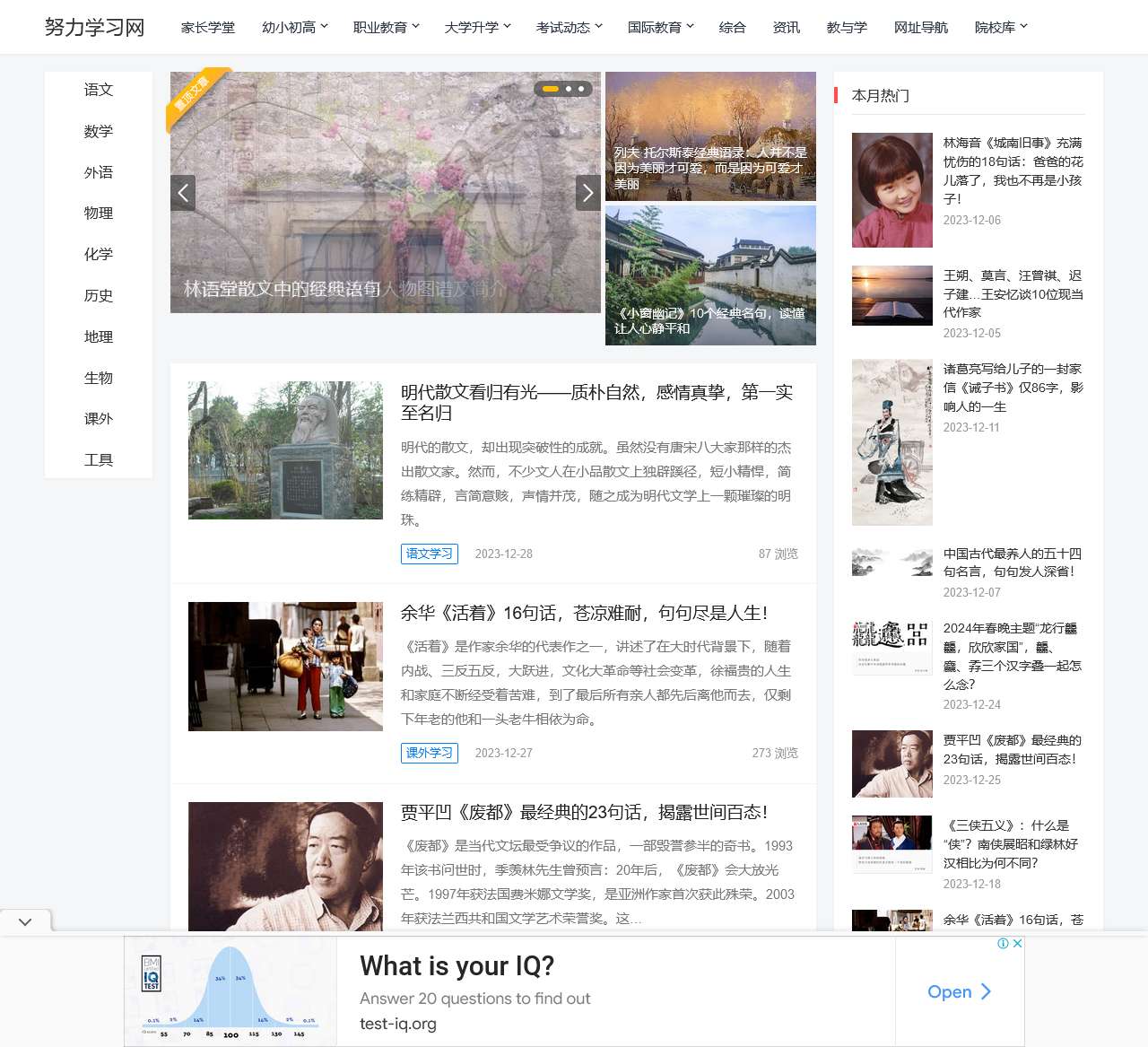The image size is (1148, 1047).
Task: Open 《小窗幽记》10个经典名句 image card
Action: pos(710,275)
